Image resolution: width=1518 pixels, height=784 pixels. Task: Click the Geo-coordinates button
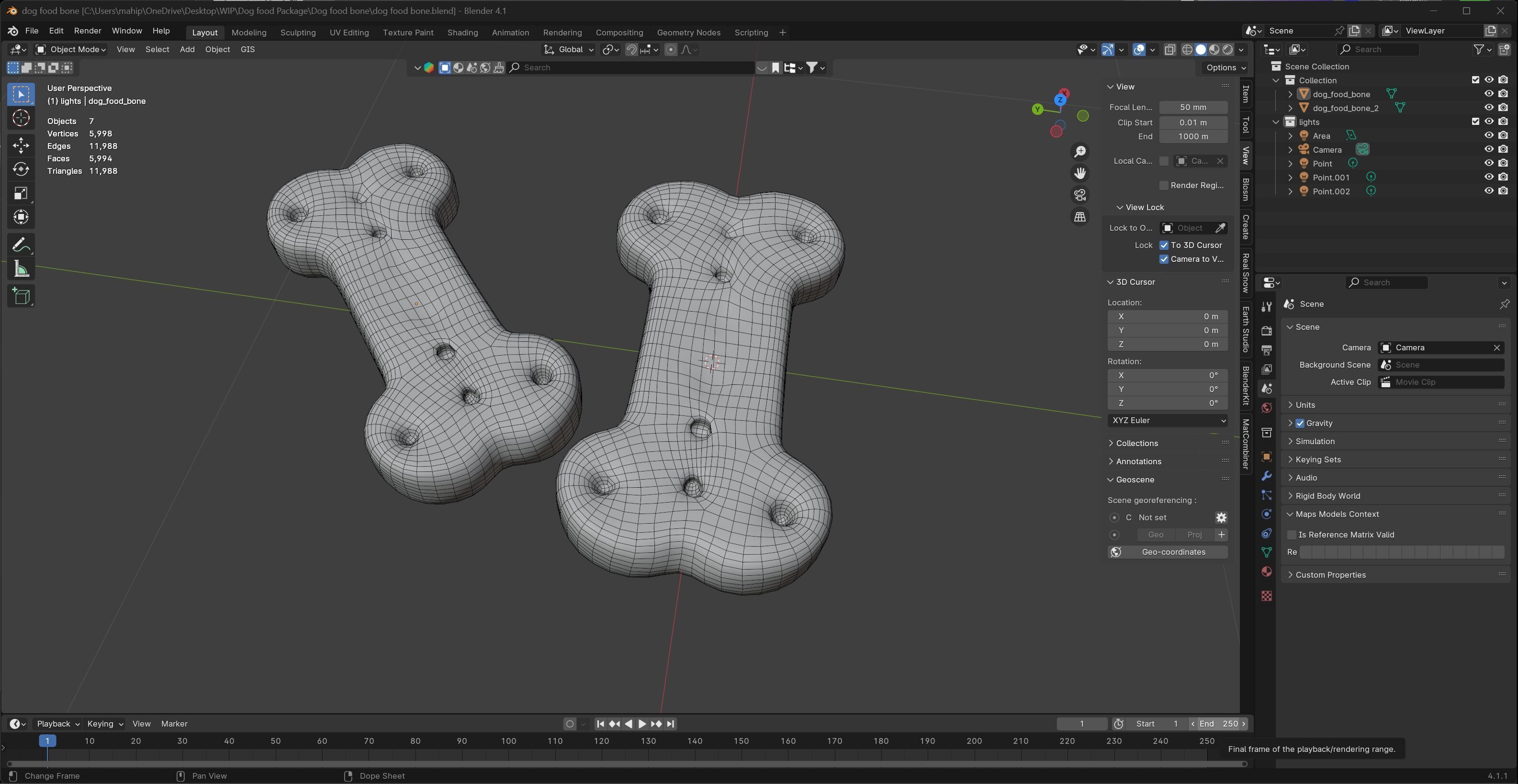click(1168, 552)
